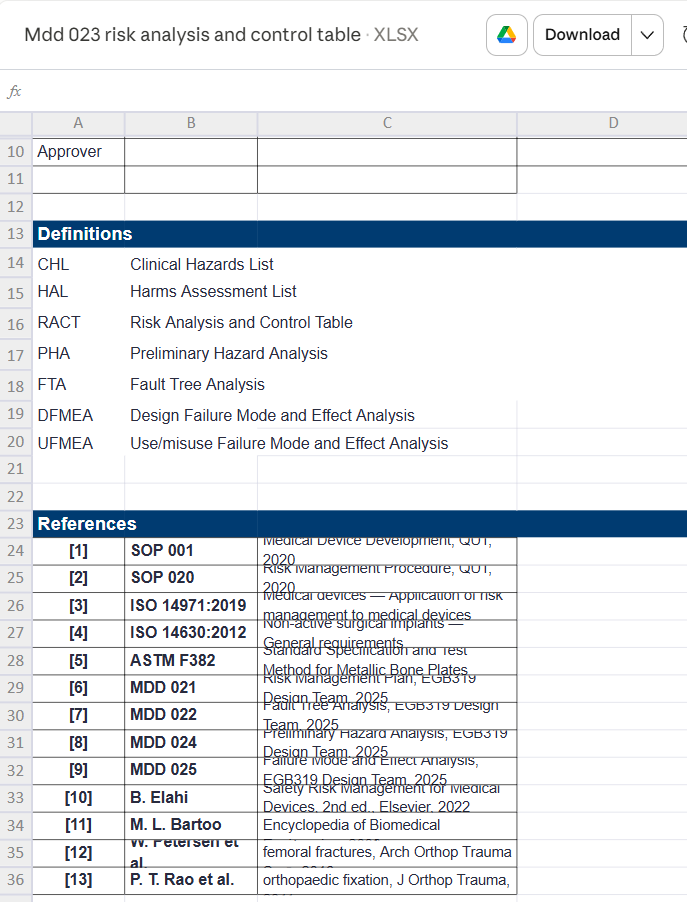Select column A header
Screen dimensions: 687x902
(x=78, y=123)
